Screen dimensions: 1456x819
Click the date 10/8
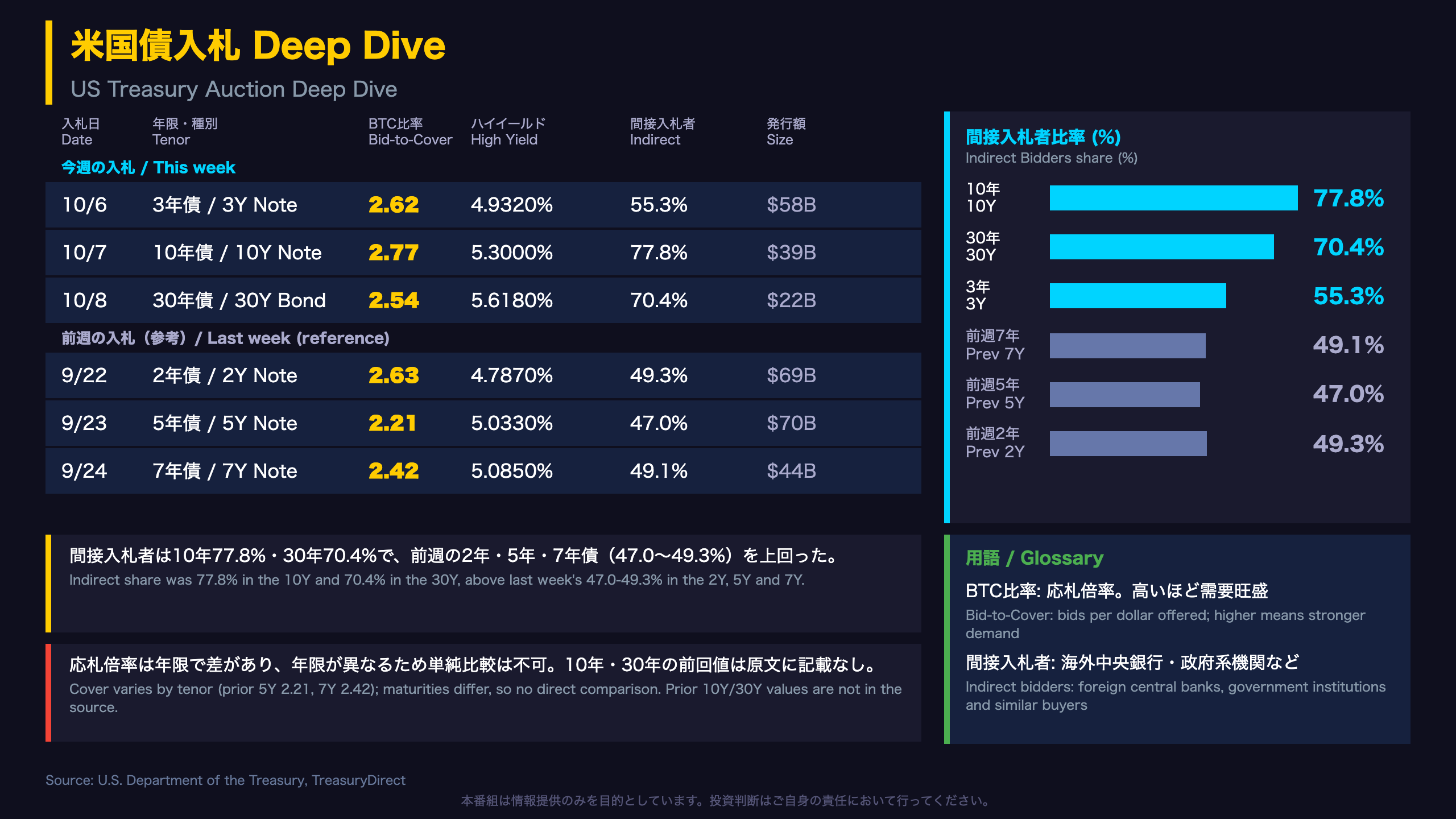click(84, 300)
